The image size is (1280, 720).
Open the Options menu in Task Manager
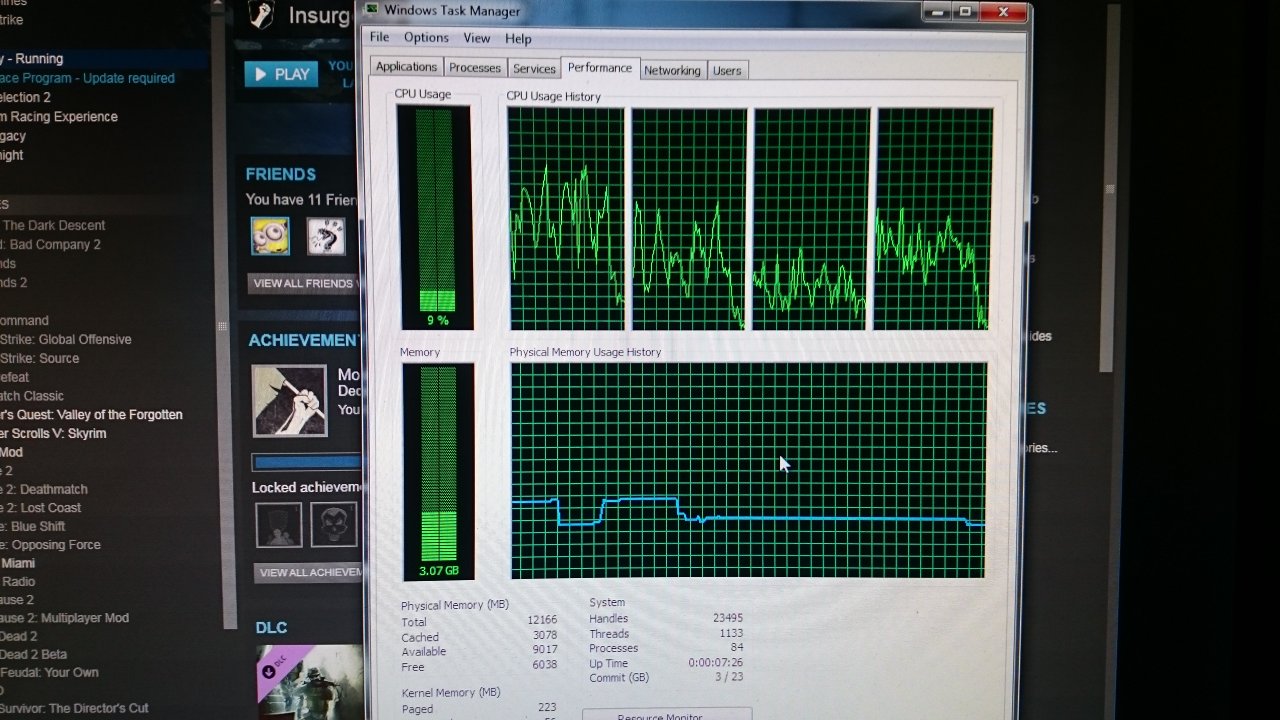pos(426,37)
